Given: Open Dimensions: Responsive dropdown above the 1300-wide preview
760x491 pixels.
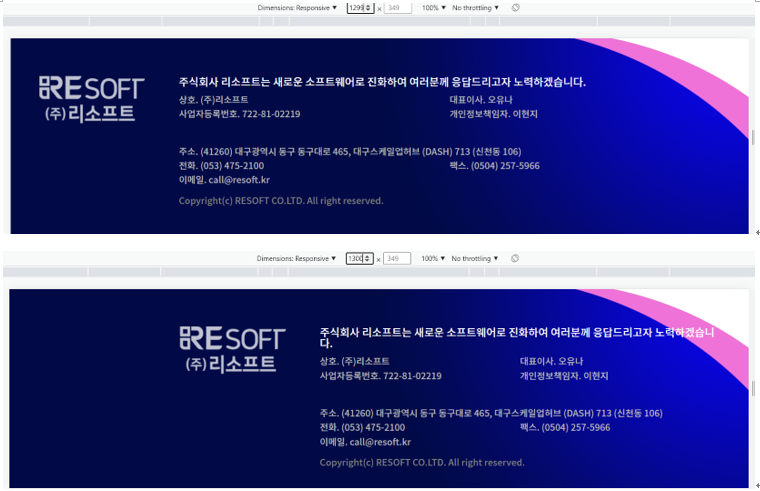Looking at the screenshot, I should [296, 258].
